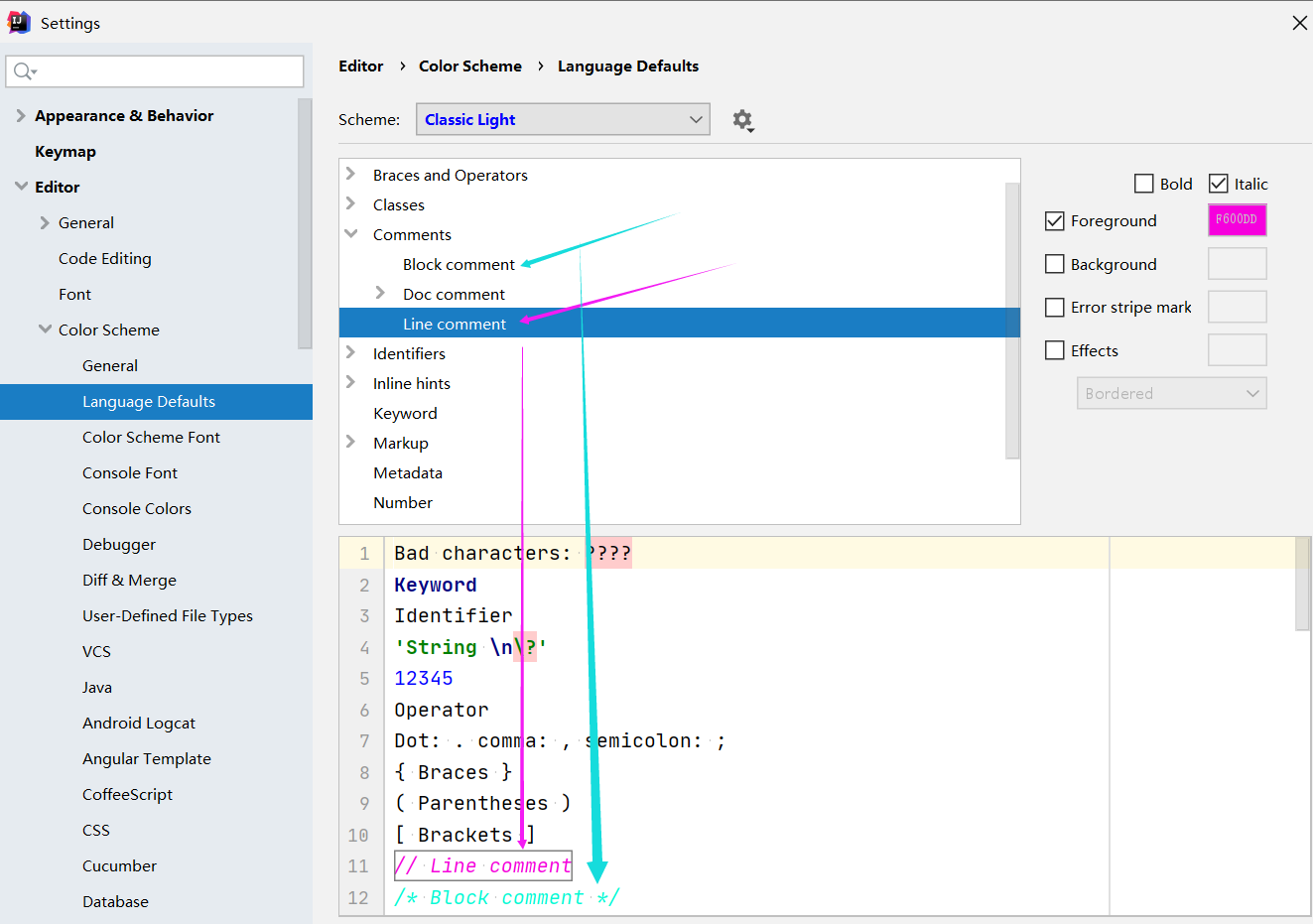1313x924 pixels.
Task: Collapse the Comments group
Action: pyautogui.click(x=350, y=234)
